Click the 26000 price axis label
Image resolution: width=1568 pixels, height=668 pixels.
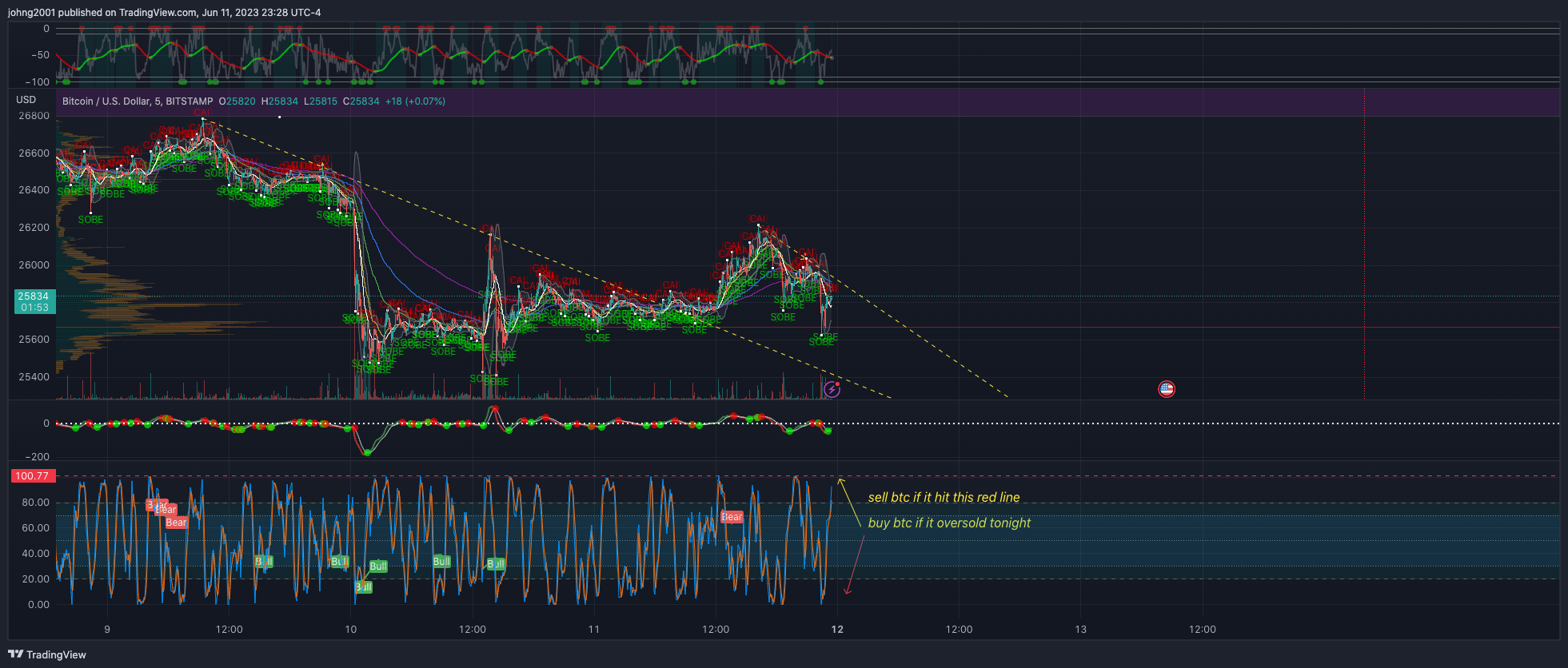coord(34,265)
